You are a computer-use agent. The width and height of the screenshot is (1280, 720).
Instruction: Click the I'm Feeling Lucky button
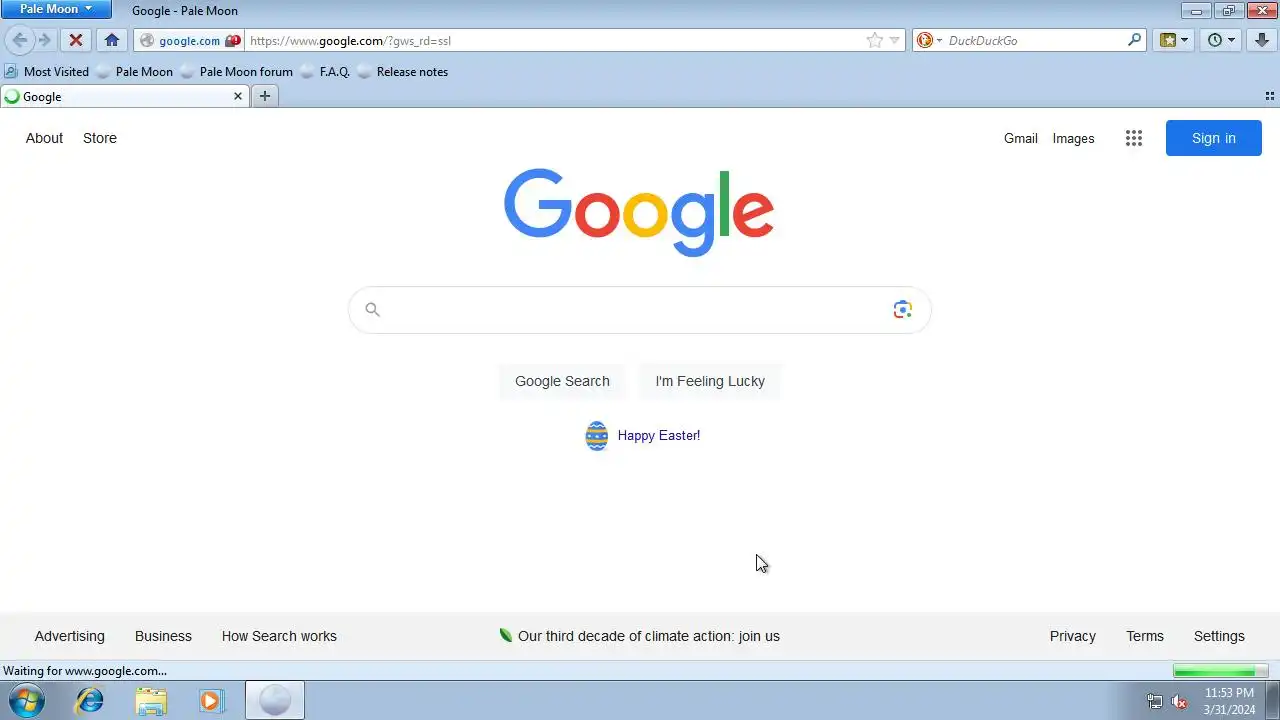click(x=710, y=381)
